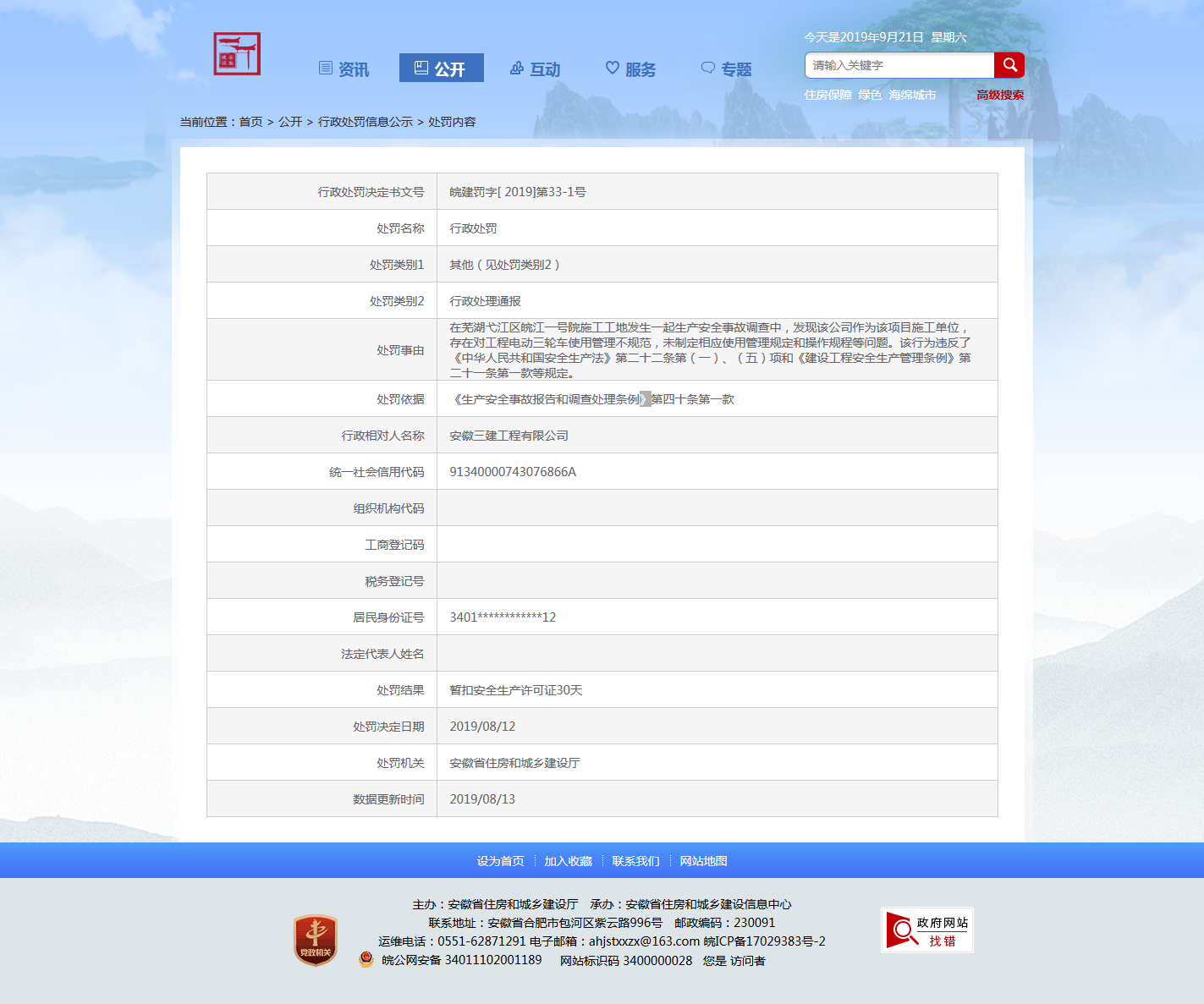Click the 统一社会信用代码 row label

click(377, 472)
